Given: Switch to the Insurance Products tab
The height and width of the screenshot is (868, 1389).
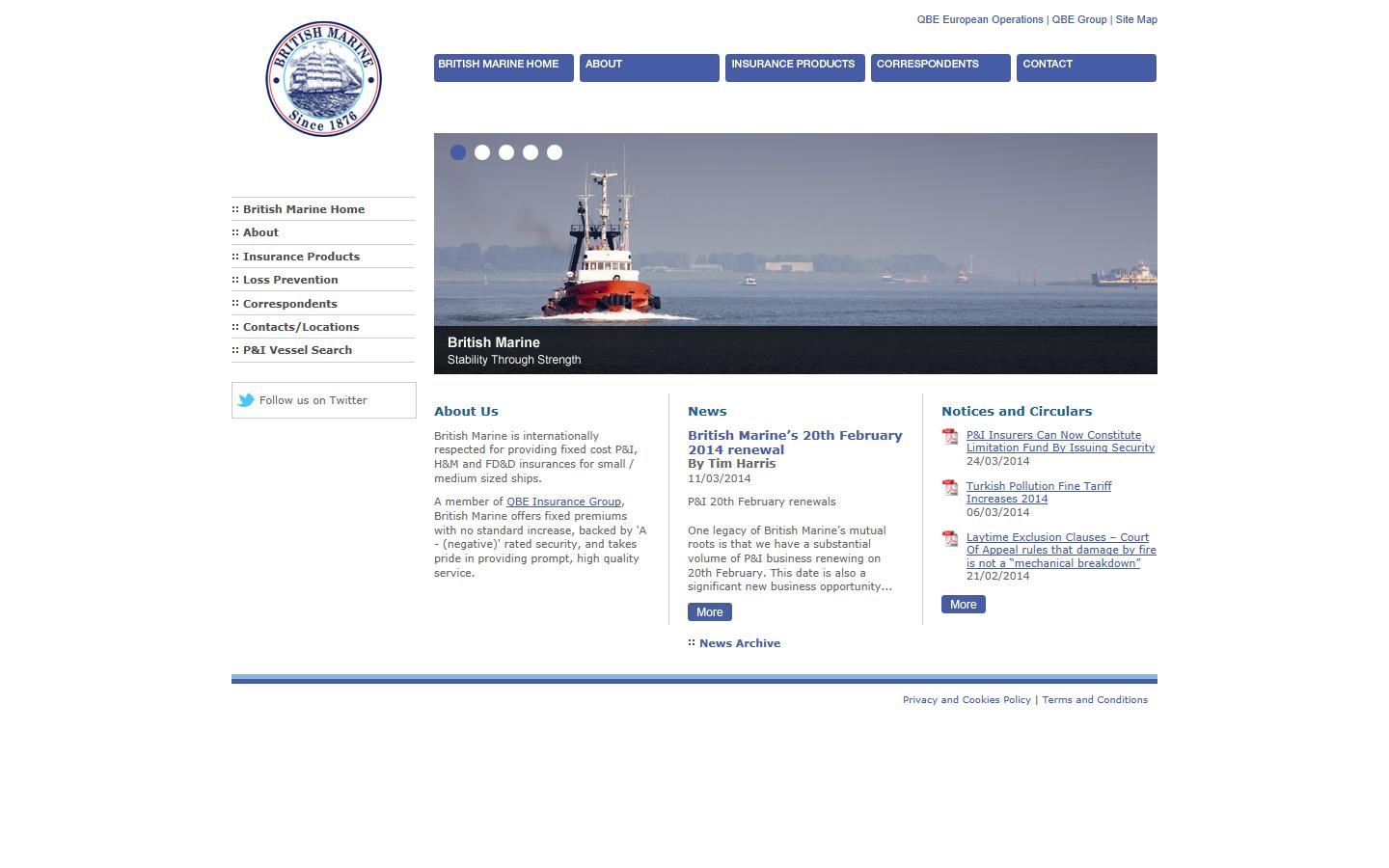Looking at the screenshot, I should pos(794,68).
